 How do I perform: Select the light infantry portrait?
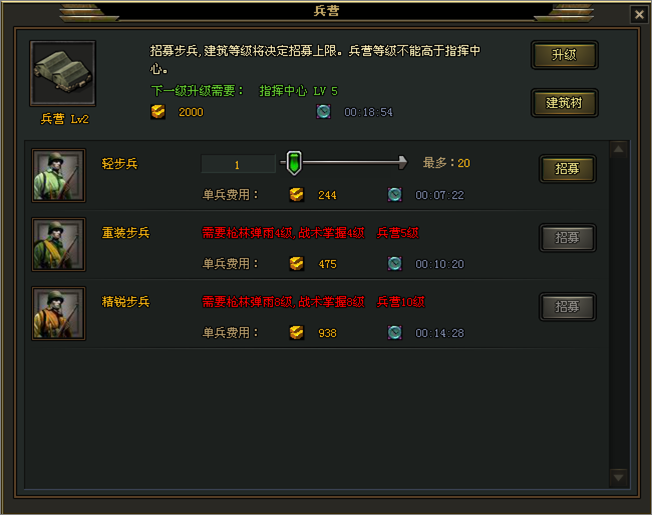pyautogui.click(x=59, y=175)
